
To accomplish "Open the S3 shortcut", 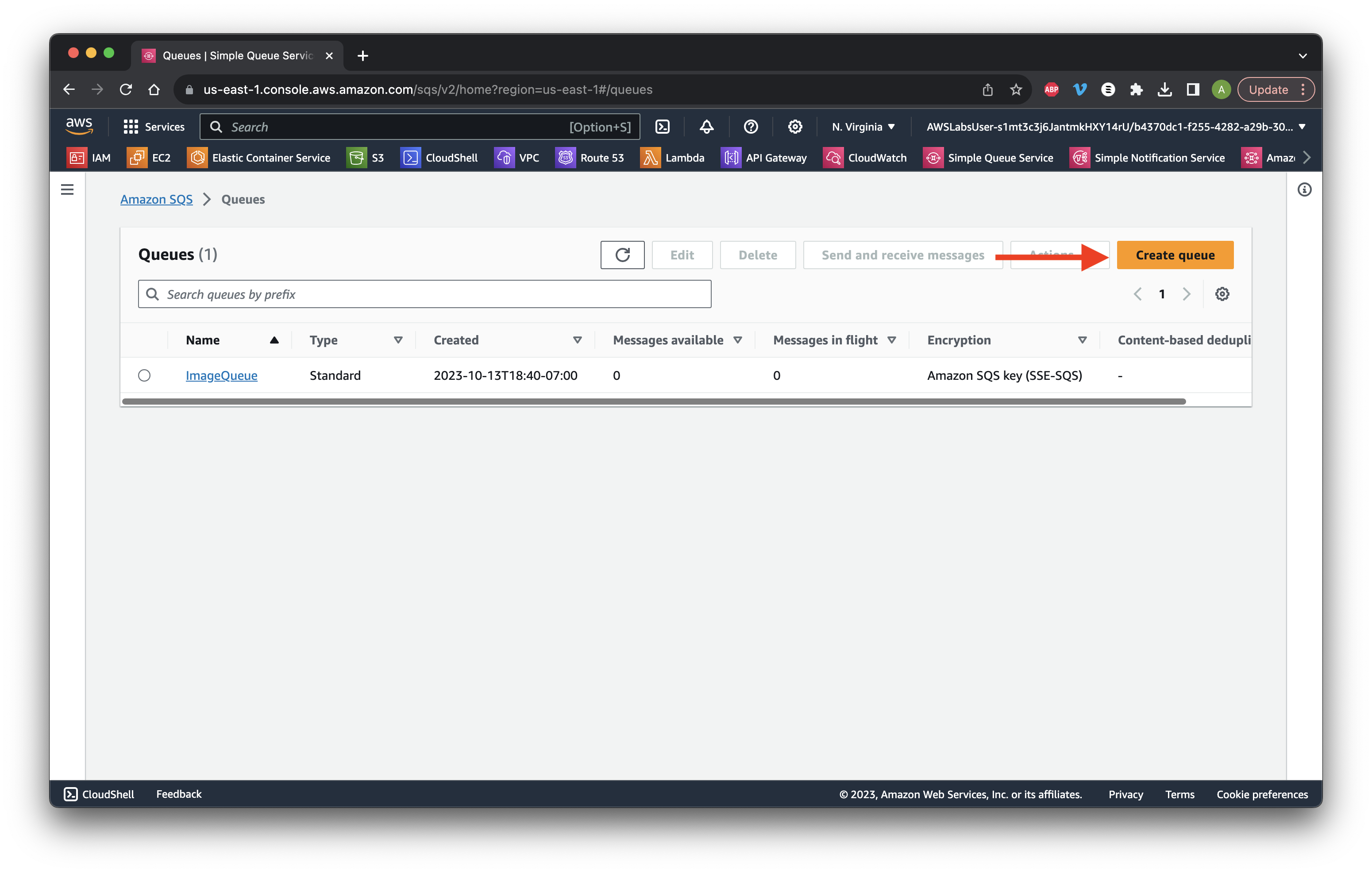I will coord(365,158).
